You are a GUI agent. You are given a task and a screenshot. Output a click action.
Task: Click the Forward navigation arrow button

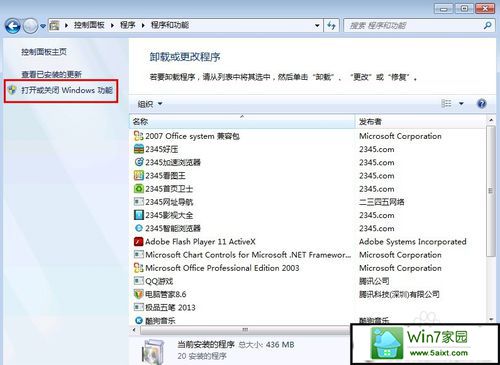[x=31, y=26]
